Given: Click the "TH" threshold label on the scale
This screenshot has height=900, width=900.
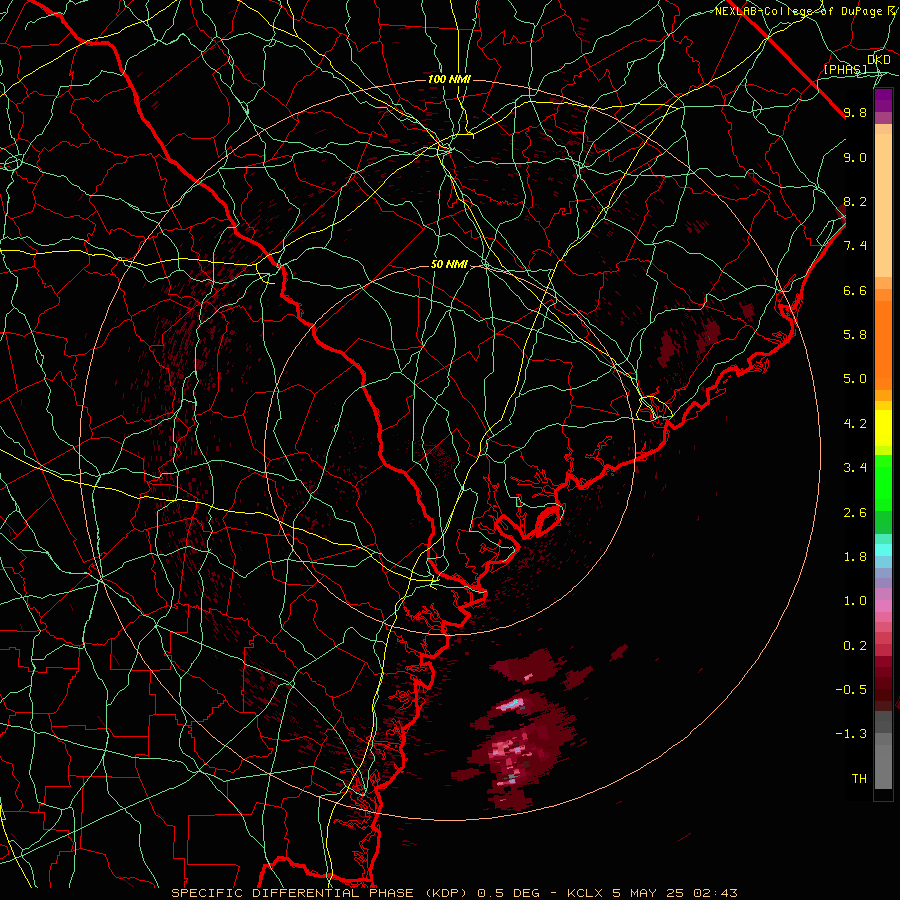Looking at the screenshot, I should (859, 779).
